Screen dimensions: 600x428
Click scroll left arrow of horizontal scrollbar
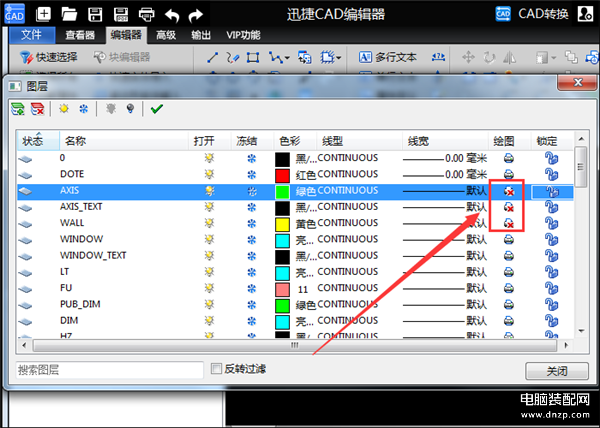click(24, 345)
